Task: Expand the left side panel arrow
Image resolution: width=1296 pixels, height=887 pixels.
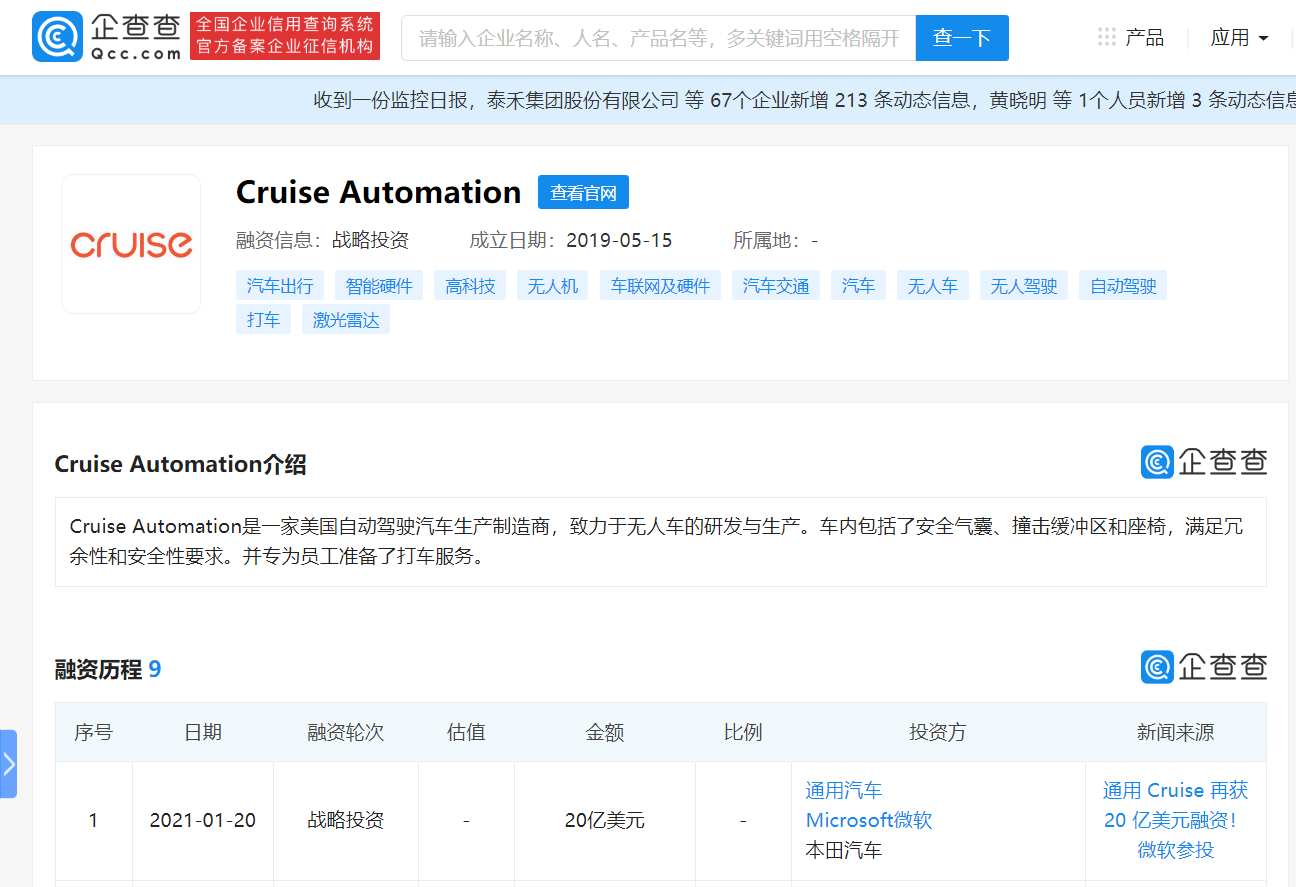Action: pyautogui.click(x=8, y=764)
